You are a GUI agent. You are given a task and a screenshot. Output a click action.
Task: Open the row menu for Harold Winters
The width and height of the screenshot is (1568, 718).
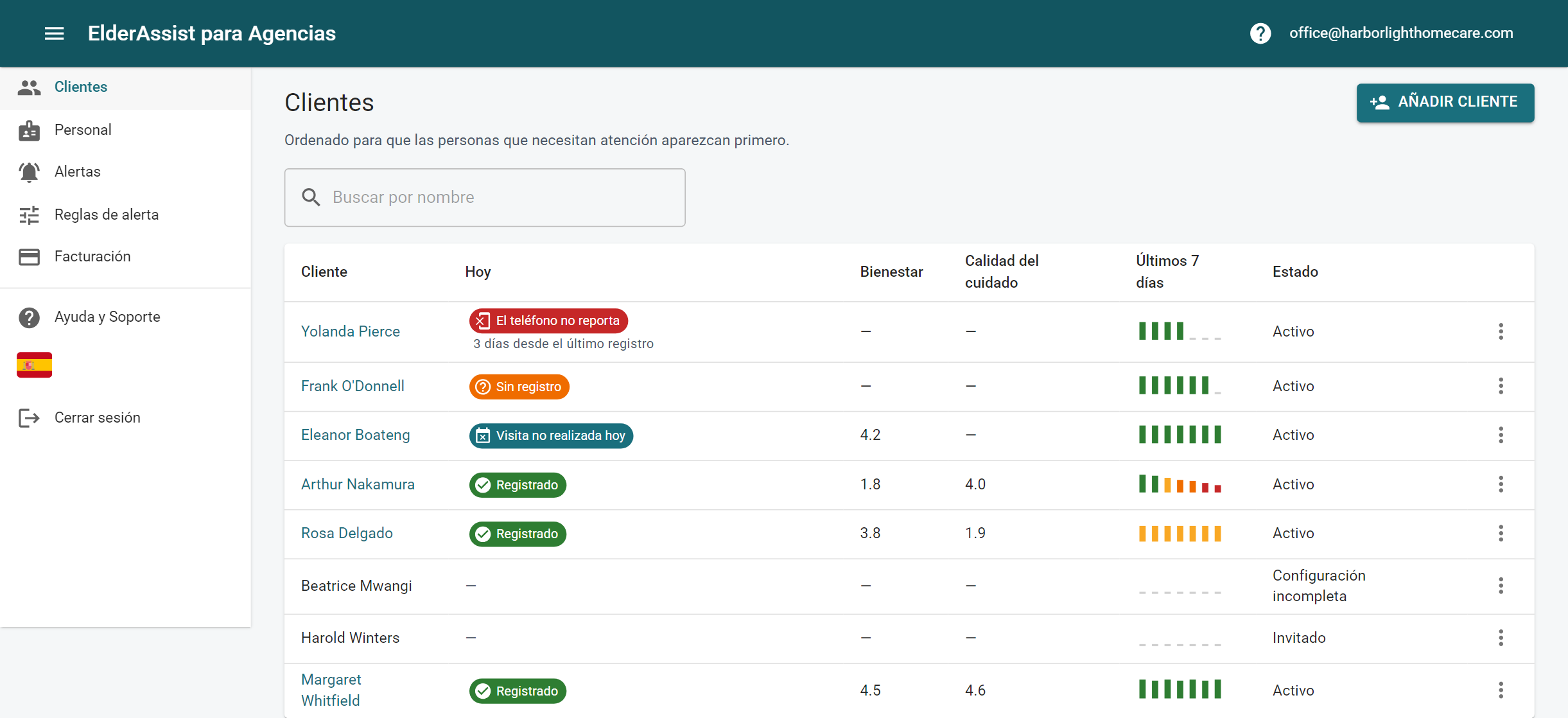click(1501, 638)
